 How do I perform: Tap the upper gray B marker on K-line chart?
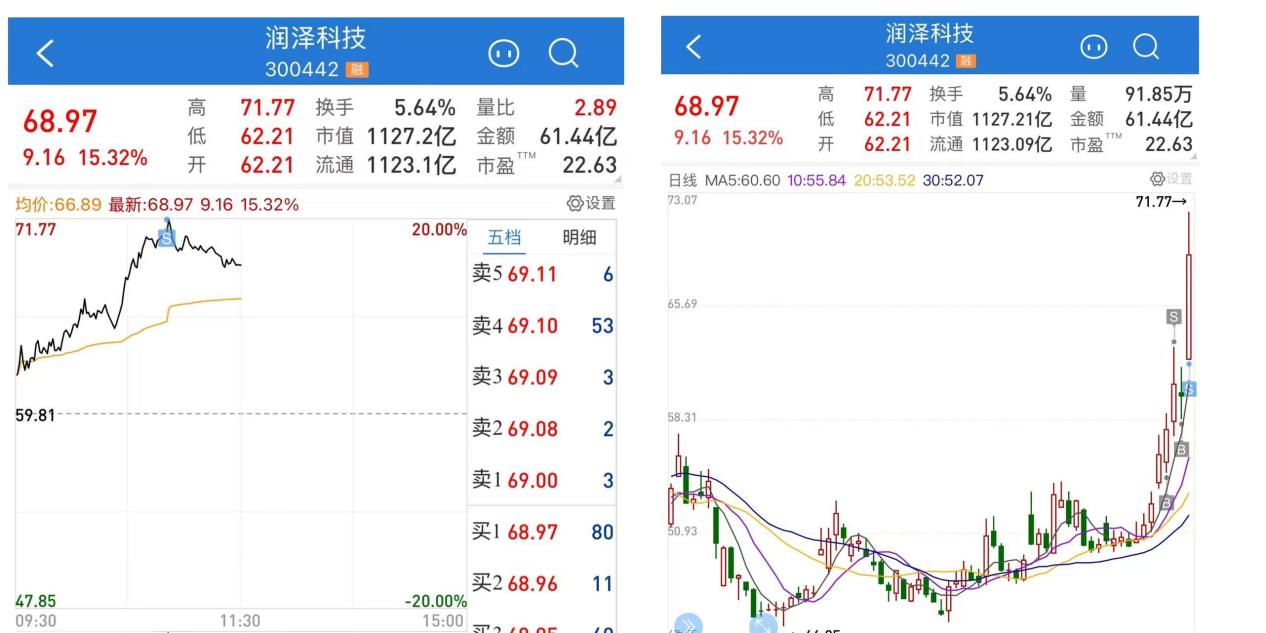tap(1181, 449)
